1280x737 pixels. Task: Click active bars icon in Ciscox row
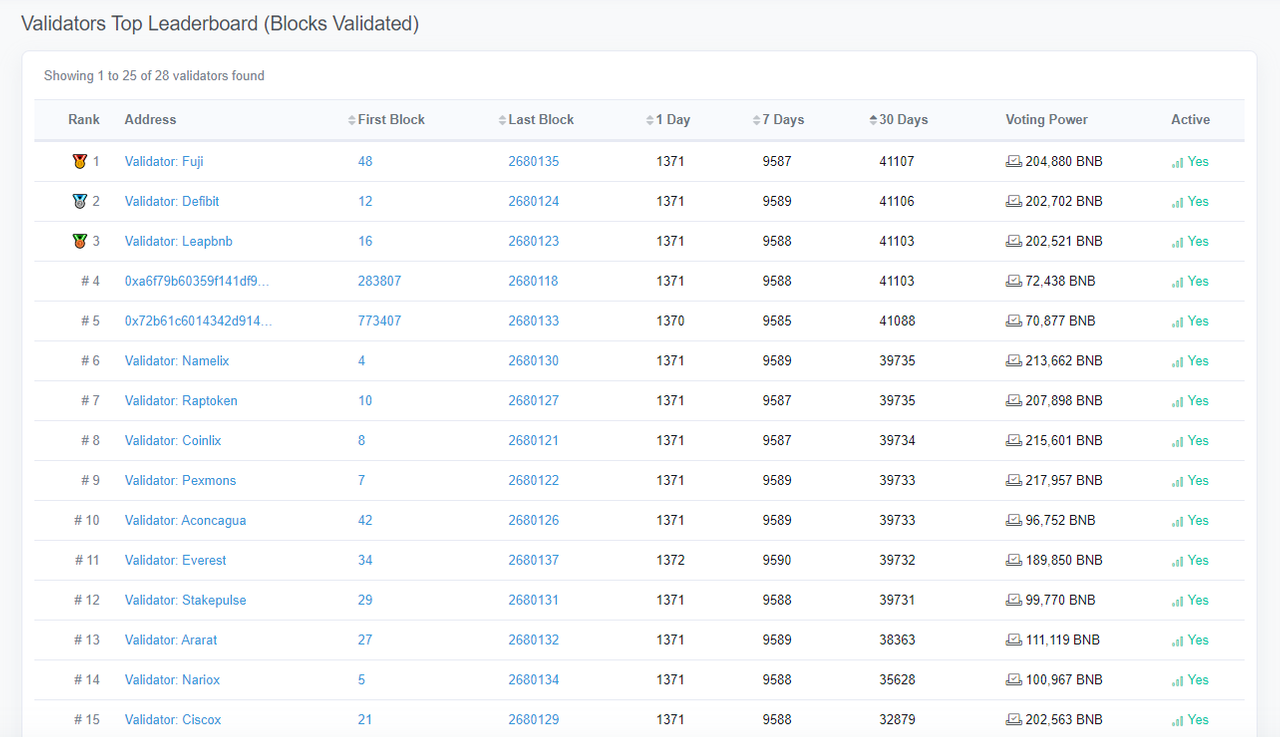click(x=1178, y=721)
